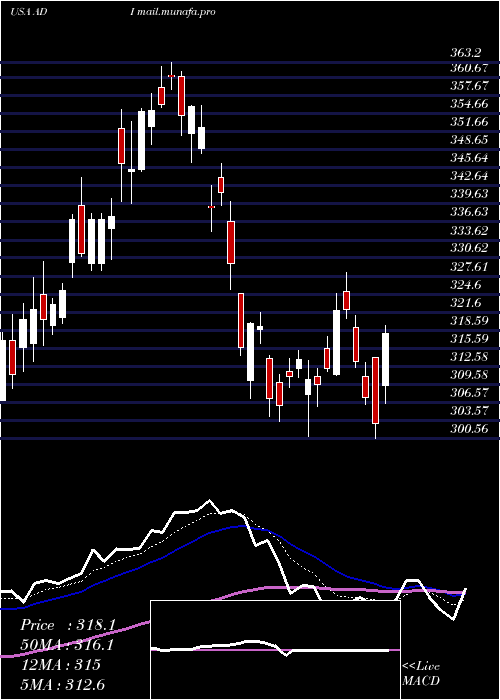500x700 pixels.
Task: Click the 315.59 price label
Action: pyautogui.click(x=469, y=338)
